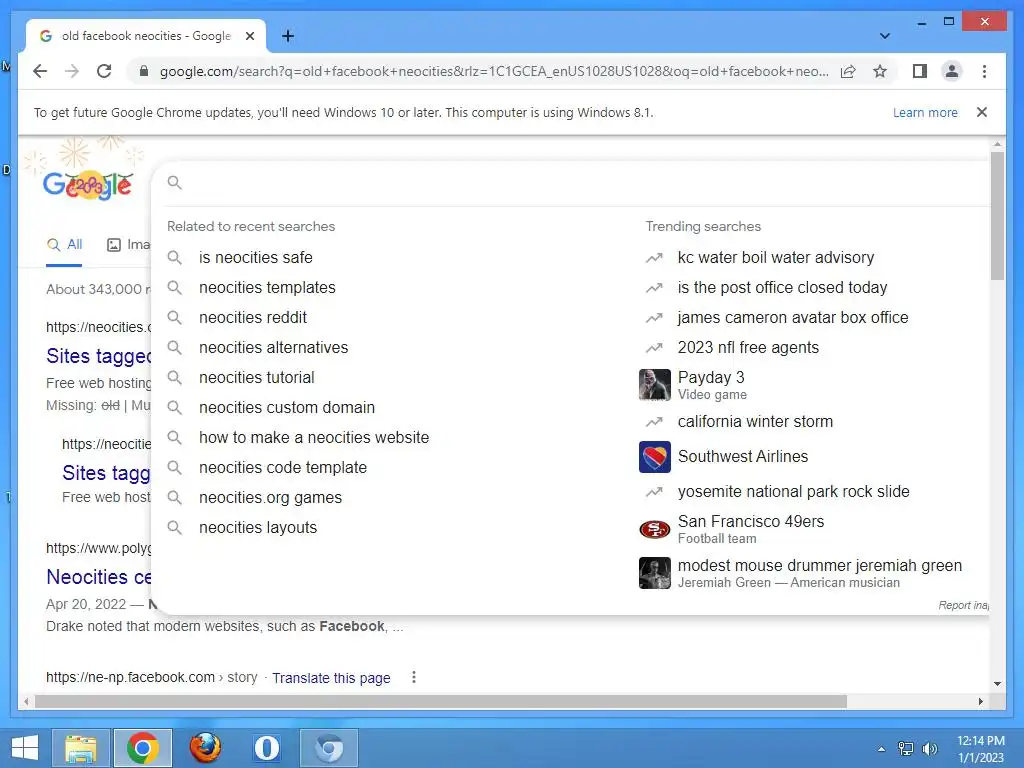The image size is (1024, 768).
Task: Open a new tab with plus button
Action: coord(287,36)
